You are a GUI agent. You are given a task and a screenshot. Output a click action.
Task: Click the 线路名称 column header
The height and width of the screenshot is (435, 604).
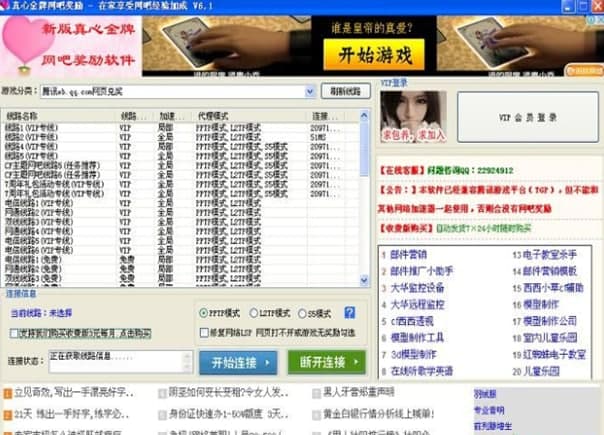[x=59, y=116]
